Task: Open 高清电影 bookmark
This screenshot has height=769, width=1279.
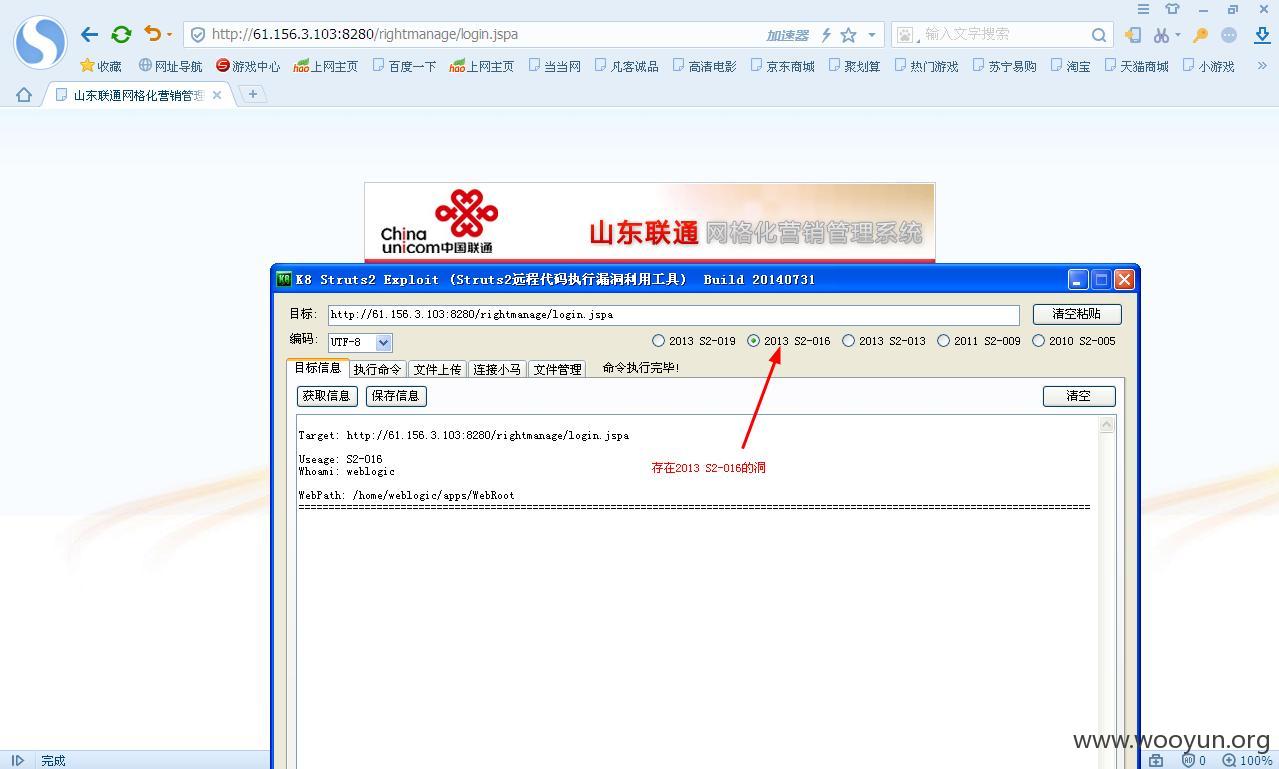Action: 704,66
